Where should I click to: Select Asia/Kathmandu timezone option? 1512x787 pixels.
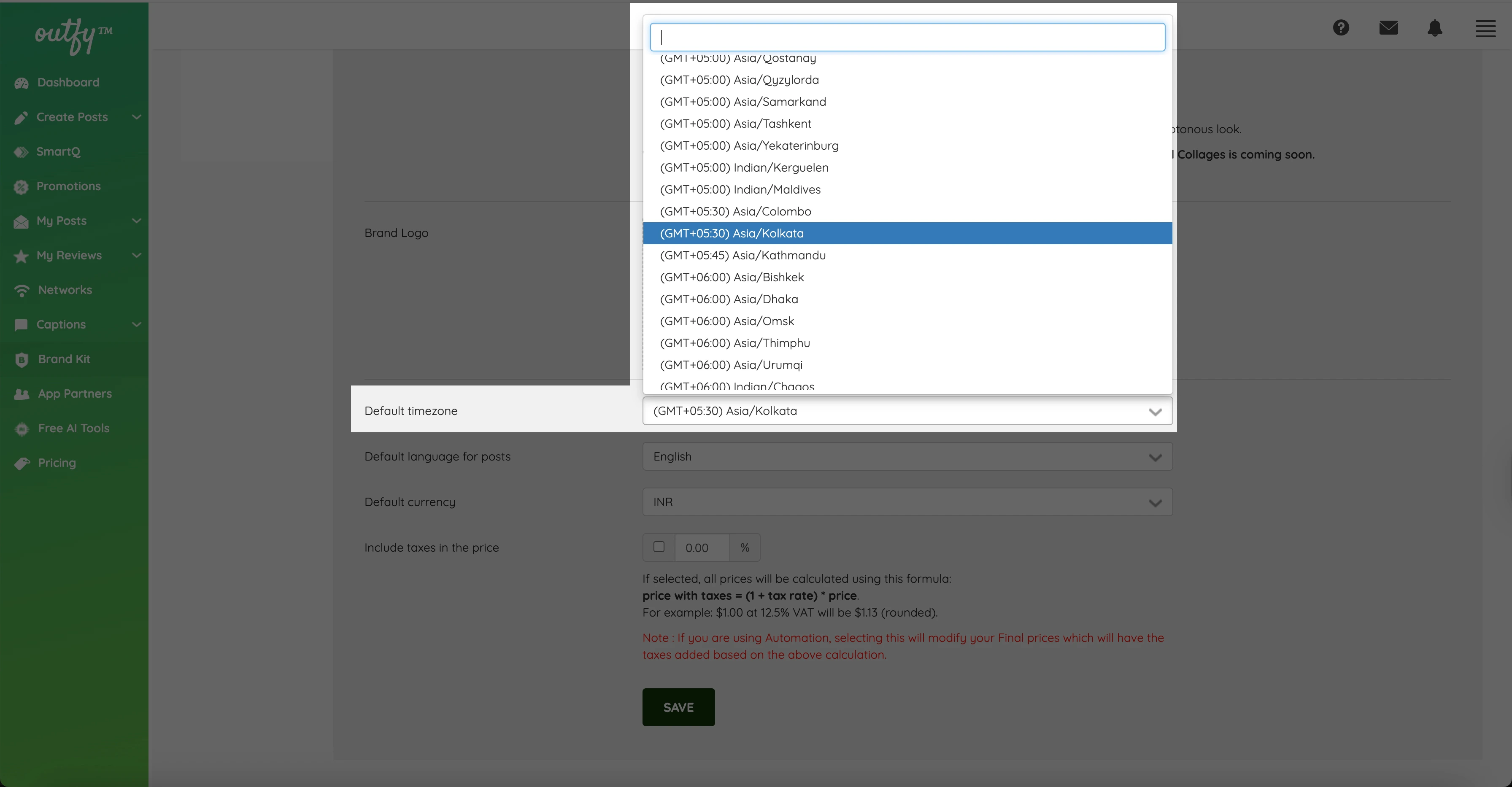tap(742, 255)
